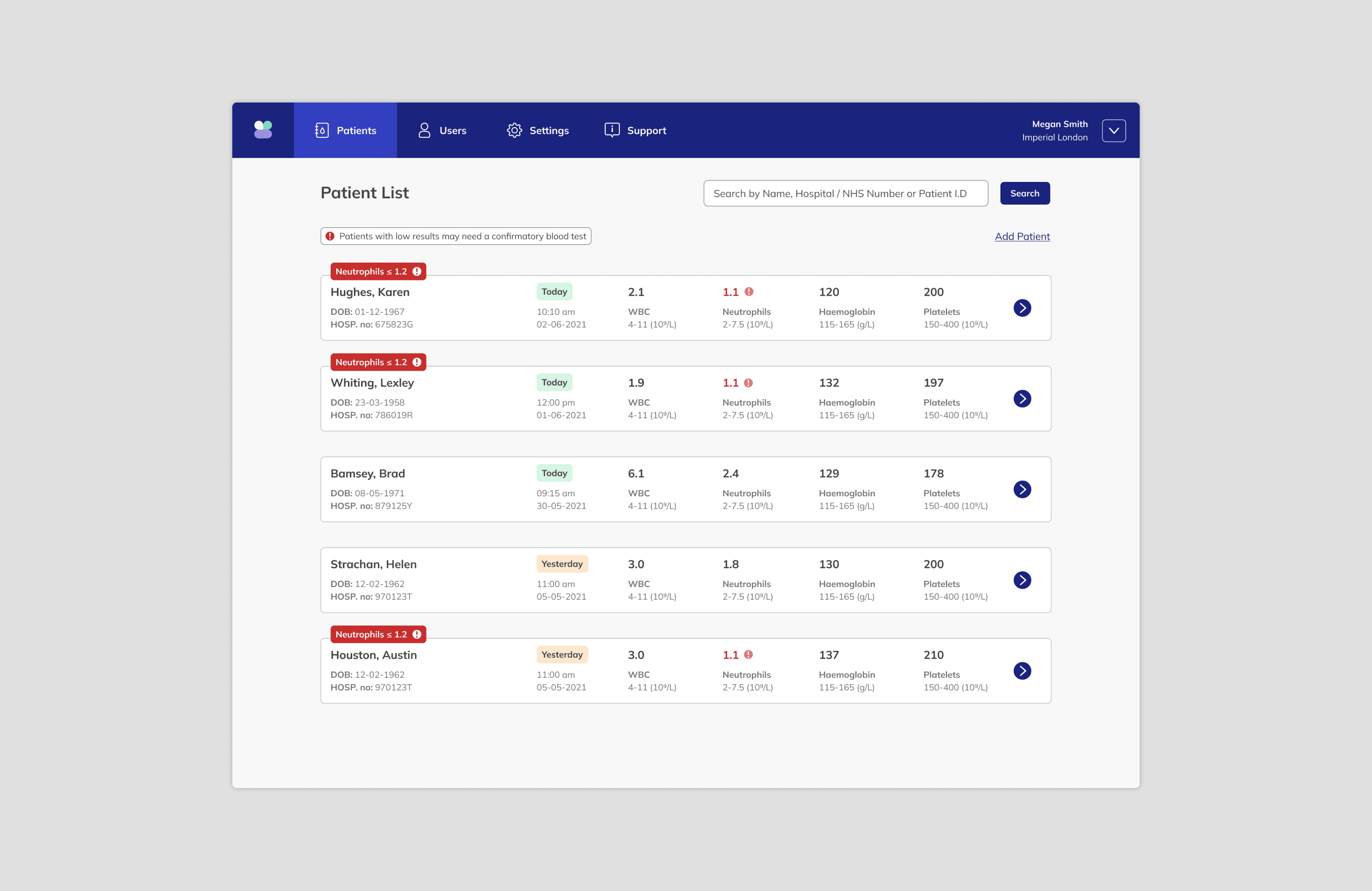This screenshot has height=891, width=1372.
Task: Switch to the Users tab
Action: pos(452,130)
